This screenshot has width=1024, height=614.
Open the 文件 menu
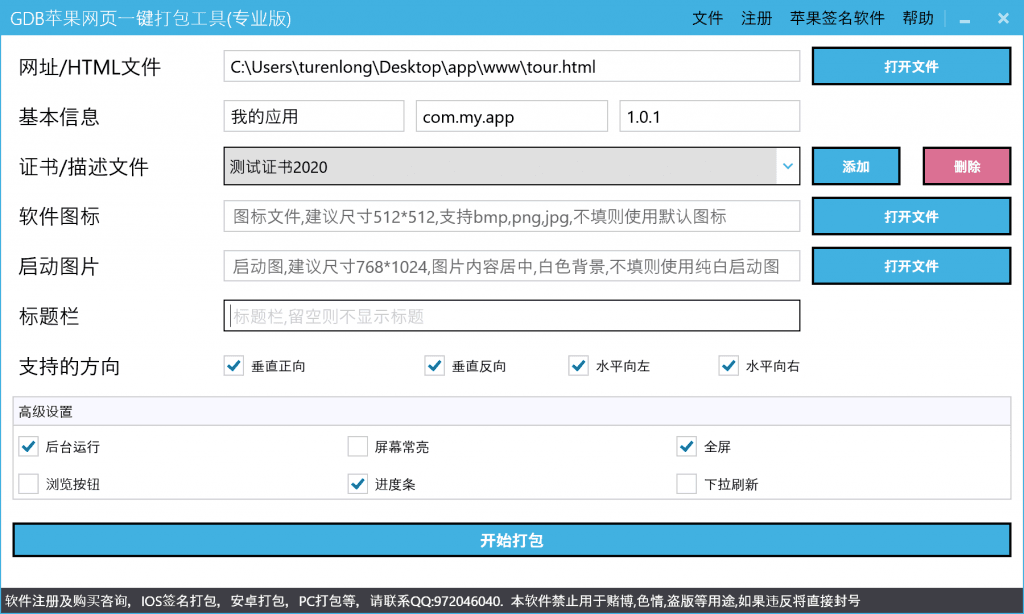pos(707,18)
